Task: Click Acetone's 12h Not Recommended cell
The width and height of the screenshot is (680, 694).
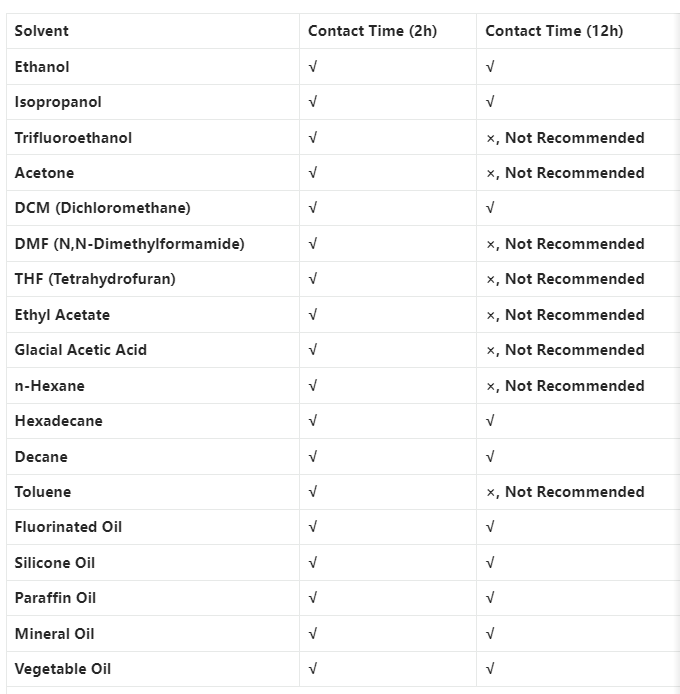Action: 565,173
